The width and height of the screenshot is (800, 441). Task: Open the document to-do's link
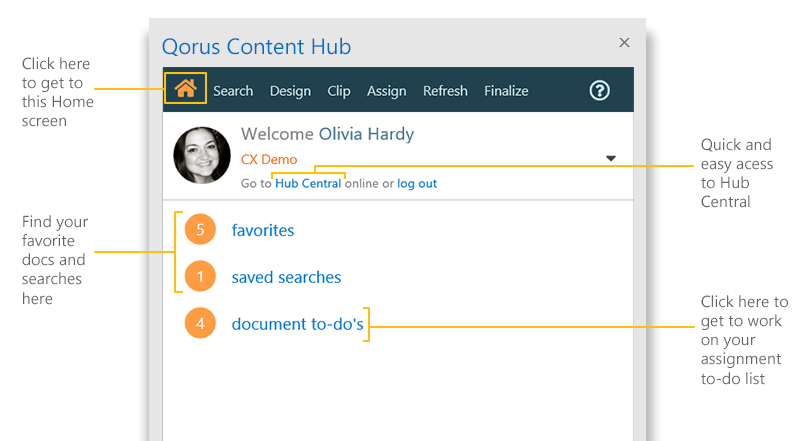click(x=297, y=324)
